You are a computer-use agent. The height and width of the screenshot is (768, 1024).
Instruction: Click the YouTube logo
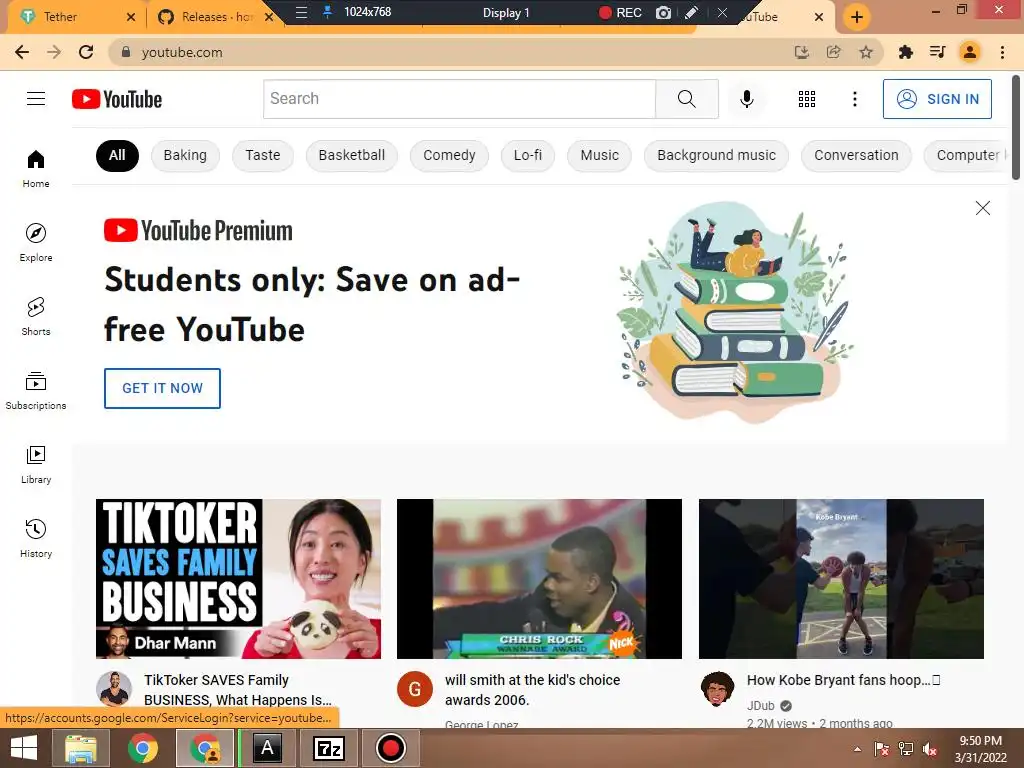click(x=117, y=99)
